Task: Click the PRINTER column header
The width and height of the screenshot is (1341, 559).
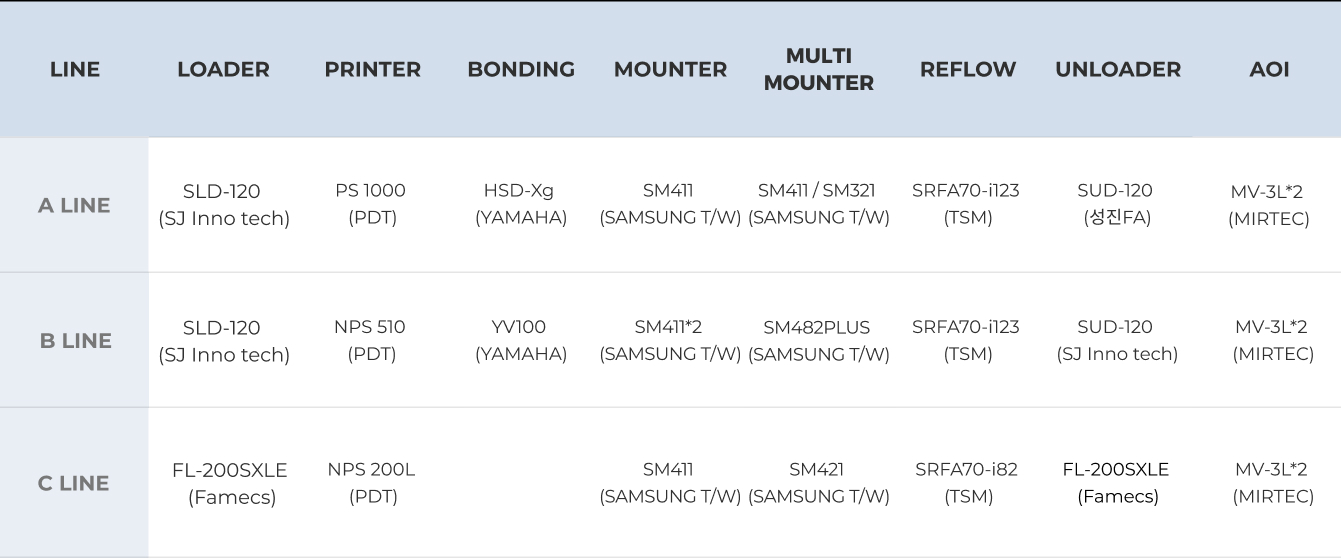Action: point(372,69)
